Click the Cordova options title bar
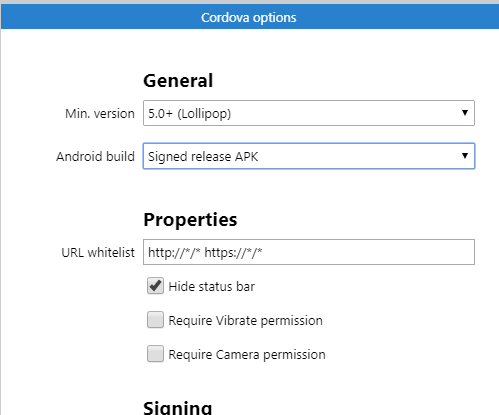This screenshot has height=415, width=499. tap(249, 17)
